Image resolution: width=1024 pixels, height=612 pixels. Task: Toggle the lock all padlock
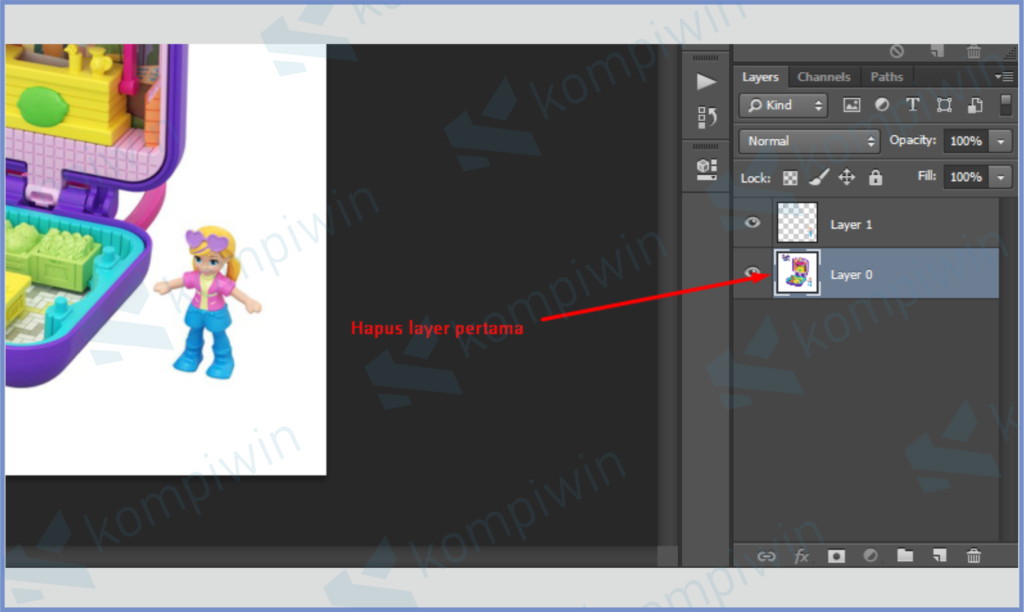click(876, 178)
